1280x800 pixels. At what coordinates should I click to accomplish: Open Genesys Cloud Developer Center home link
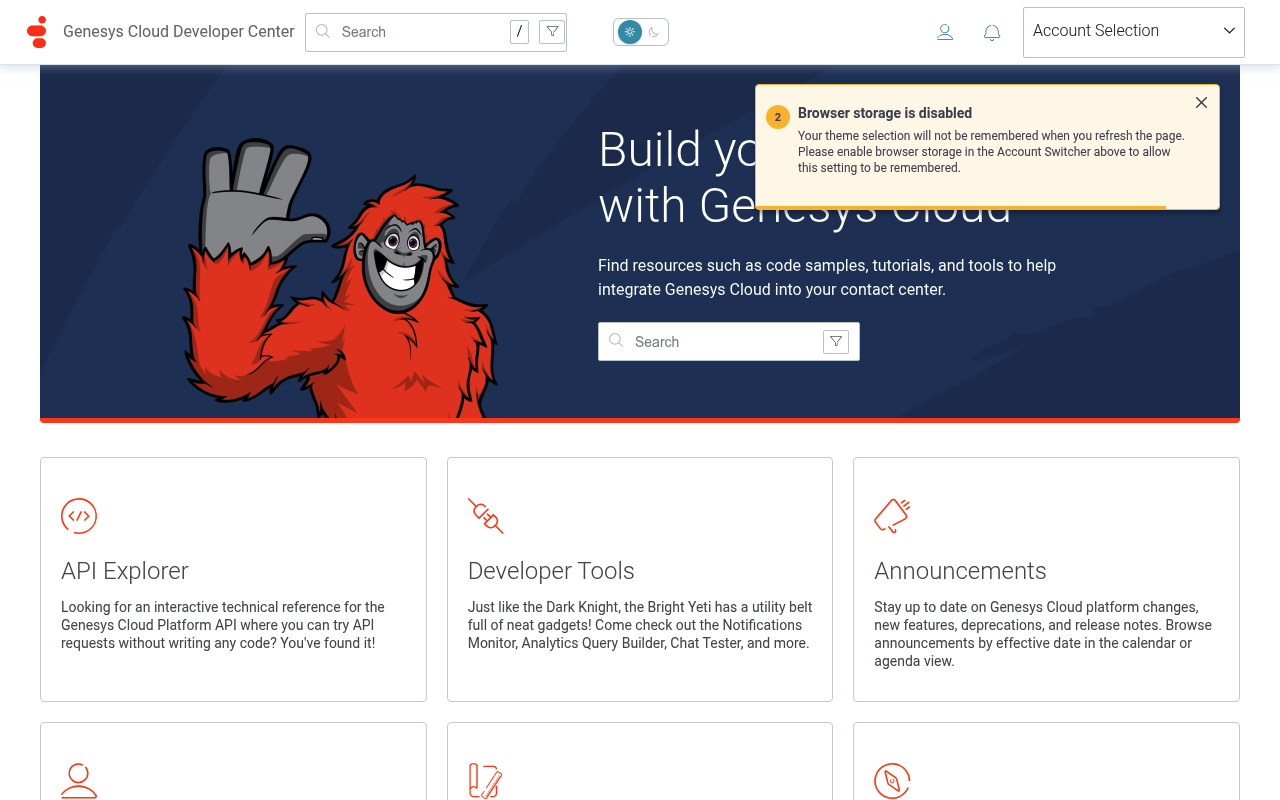[179, 32]
